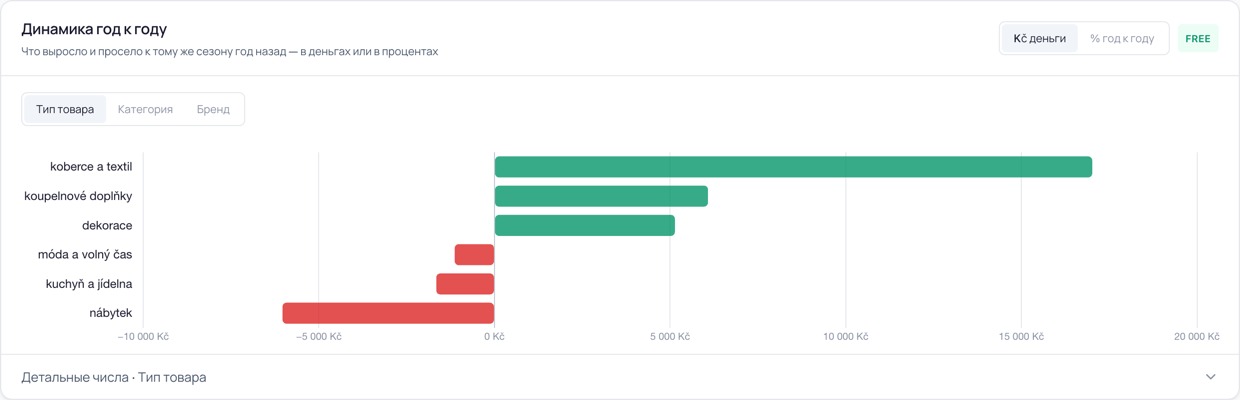Click the 20 000 Kč axis tick label
This screenshot has height=400, width=1240.
[1196, 337]
